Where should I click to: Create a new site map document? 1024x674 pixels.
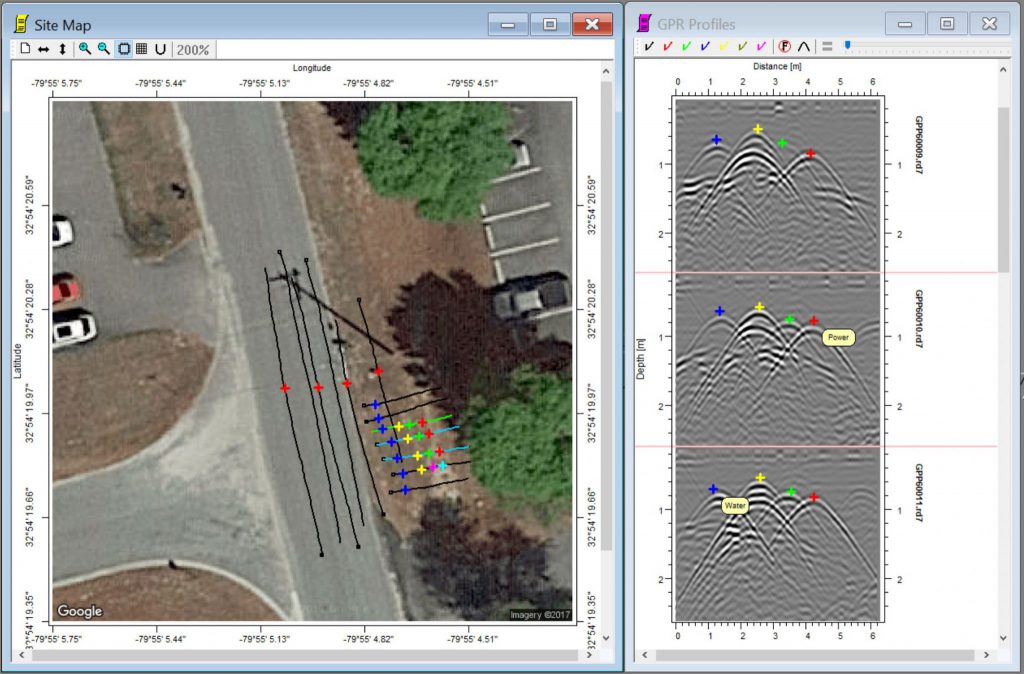point(25,48)
